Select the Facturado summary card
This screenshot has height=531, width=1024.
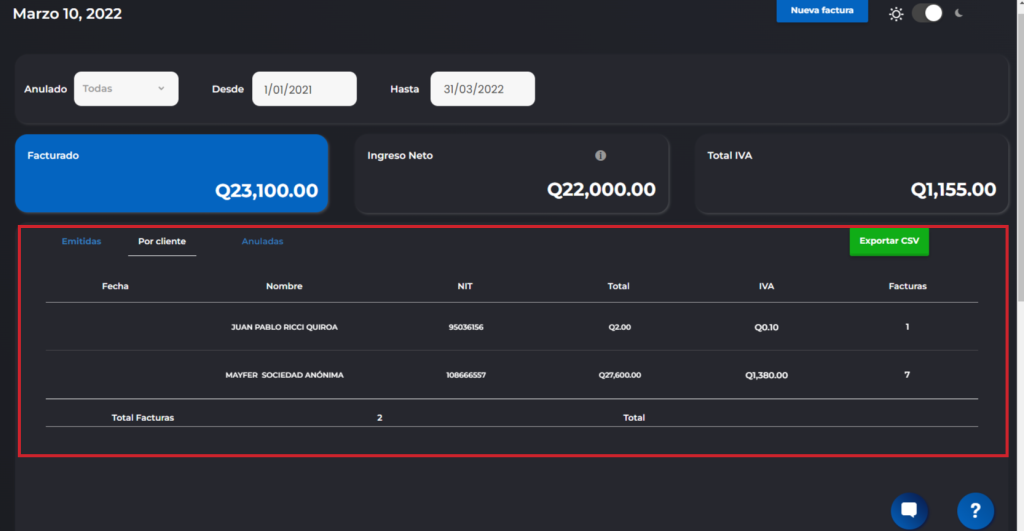pos(172,174)
